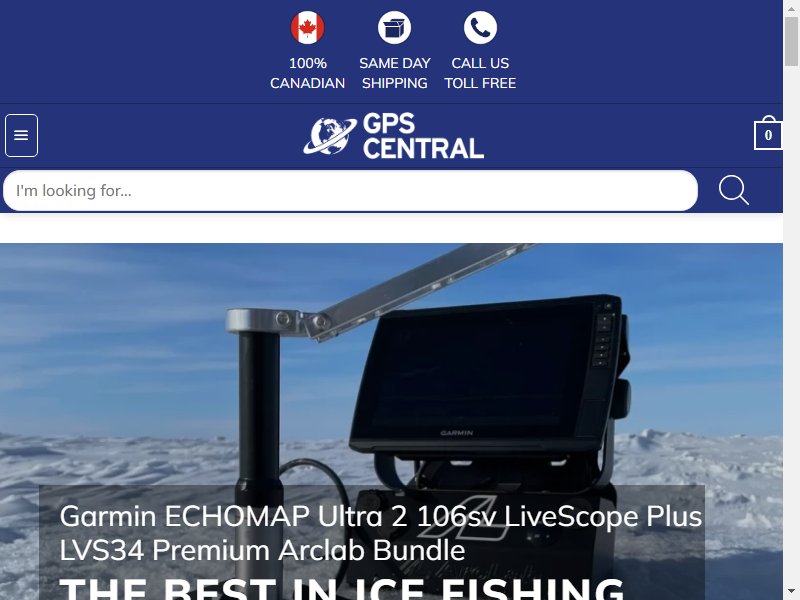Click the same day shipping box icon
Screen dimensions: 800x600
tap(394, 28)
